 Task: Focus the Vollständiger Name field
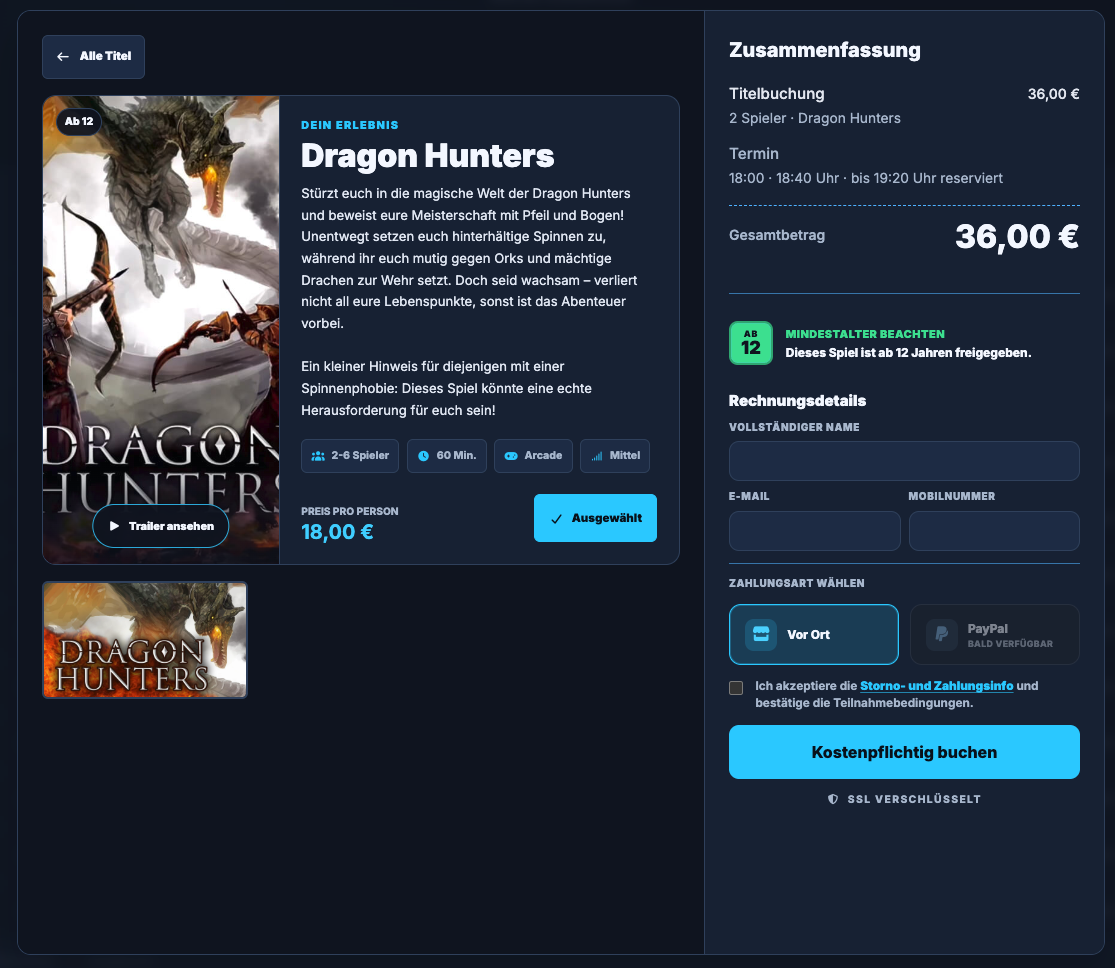904,461
